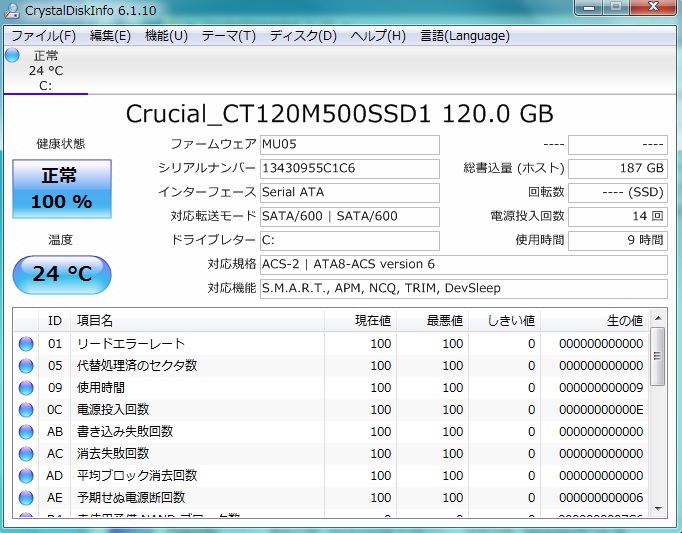This screenshot has width=682, height=533.
Task: Select the リードエラーレート attribute name
Action: [x=131, y=344]
